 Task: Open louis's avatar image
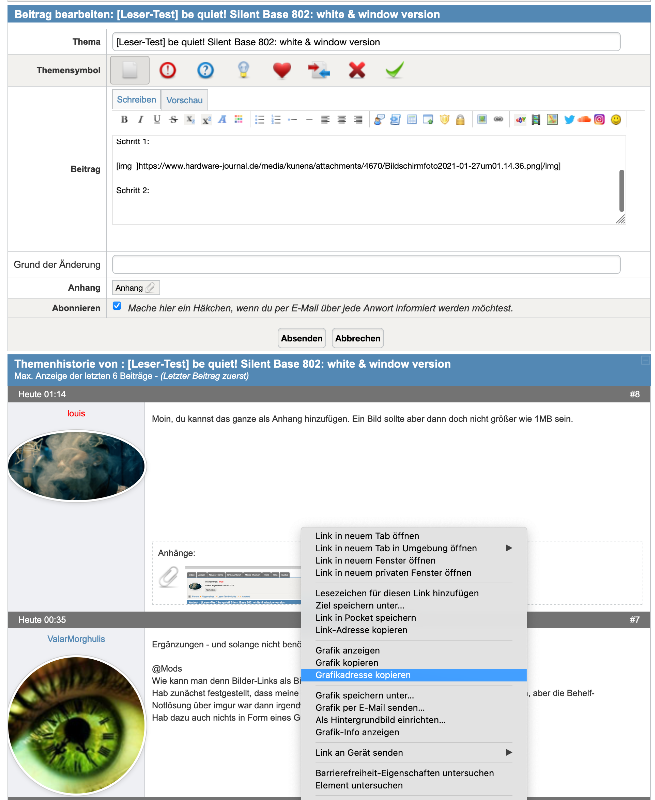(x=76, y=466)
